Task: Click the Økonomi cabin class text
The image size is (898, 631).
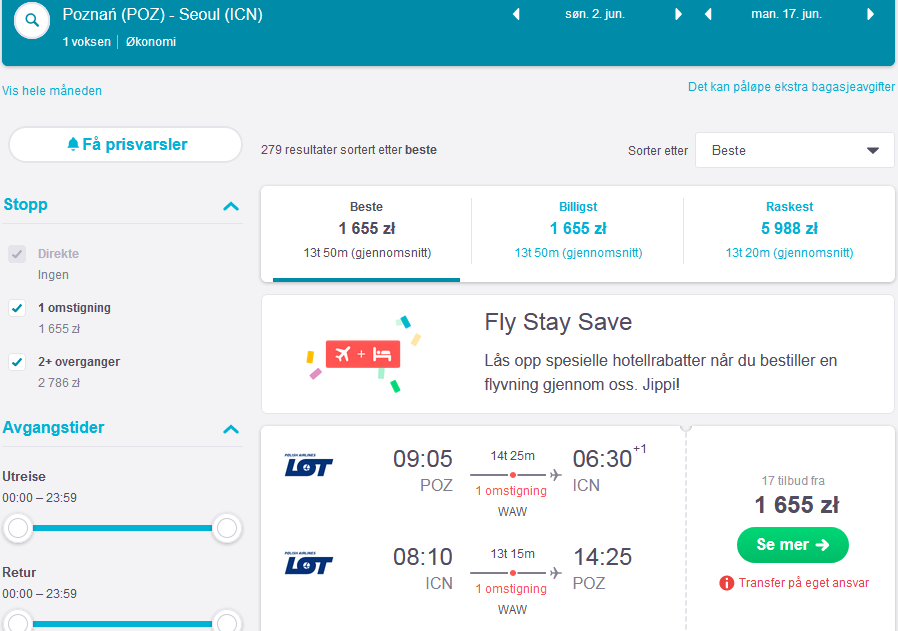Action: pyautogui.click(x=151, y=42)
